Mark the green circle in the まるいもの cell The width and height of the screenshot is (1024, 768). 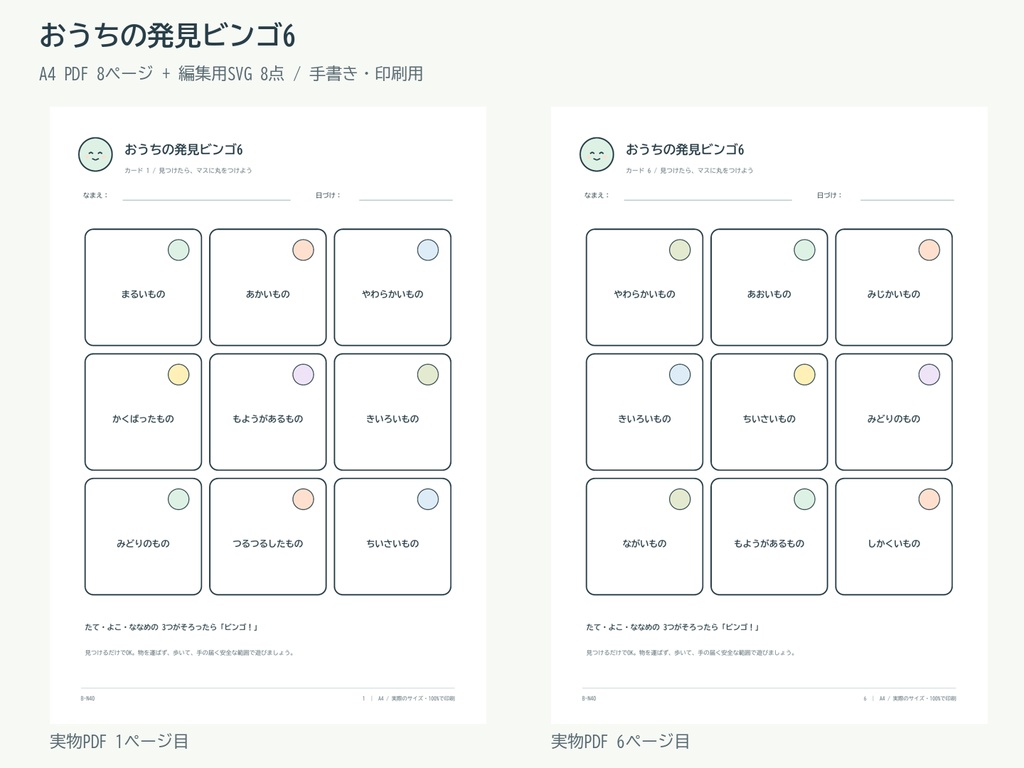pos(178,250)
